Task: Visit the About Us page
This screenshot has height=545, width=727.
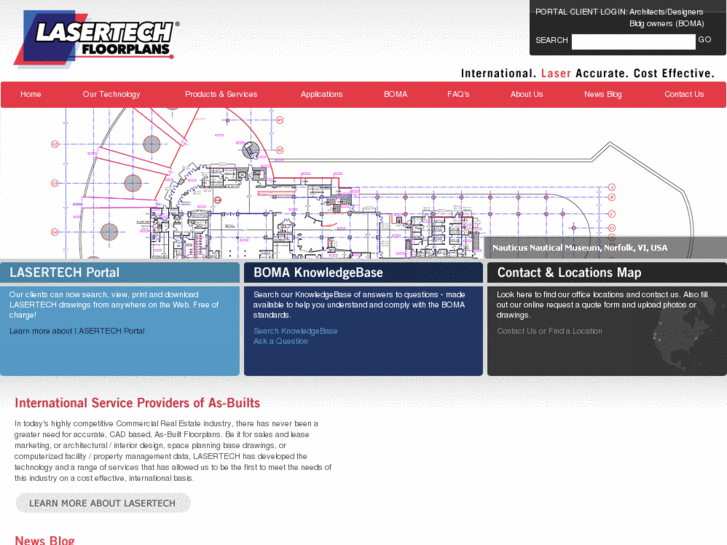Action: (x=527, y=94)
